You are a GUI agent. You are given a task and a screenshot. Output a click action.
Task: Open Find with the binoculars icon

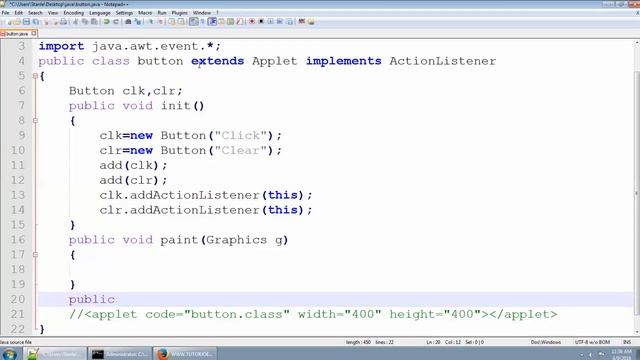click(128, 22)
